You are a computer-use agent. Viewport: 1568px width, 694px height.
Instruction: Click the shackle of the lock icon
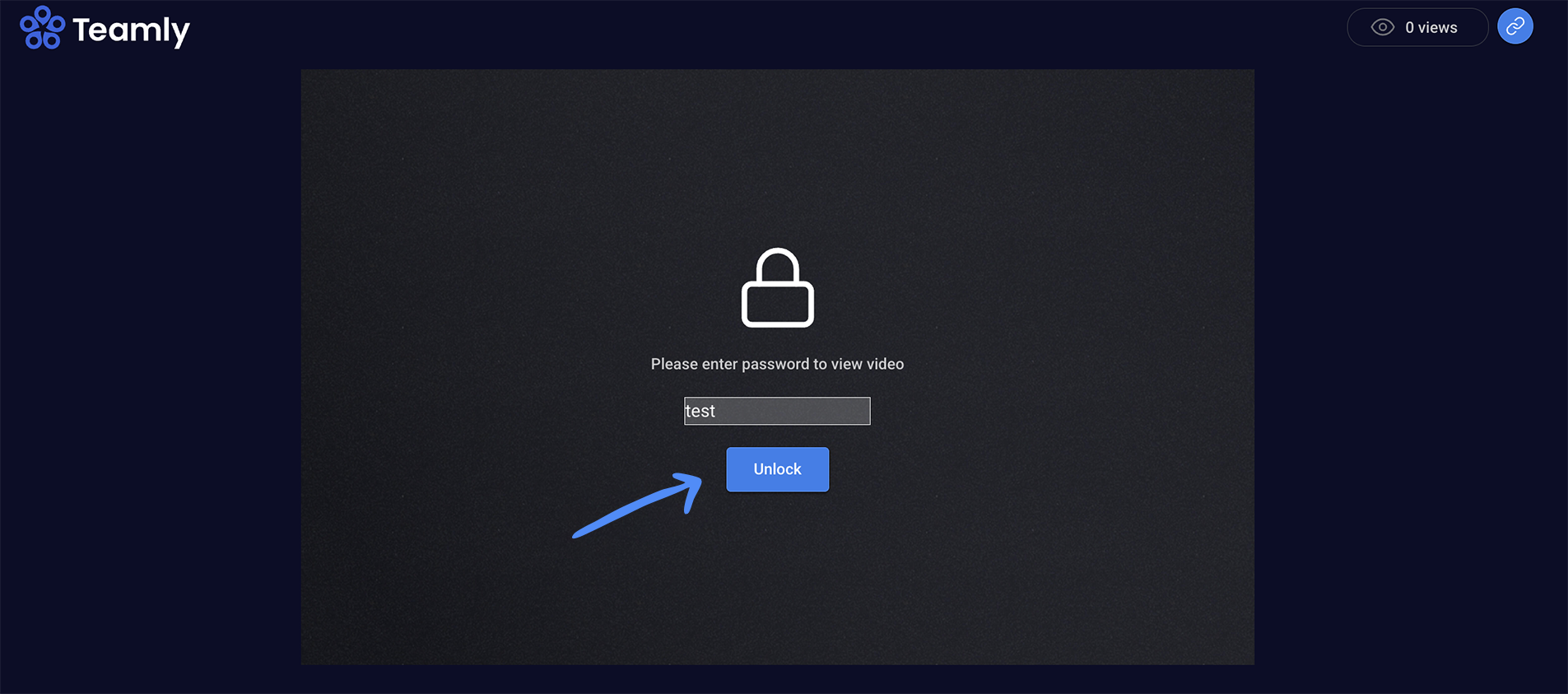tap(777, 265)
